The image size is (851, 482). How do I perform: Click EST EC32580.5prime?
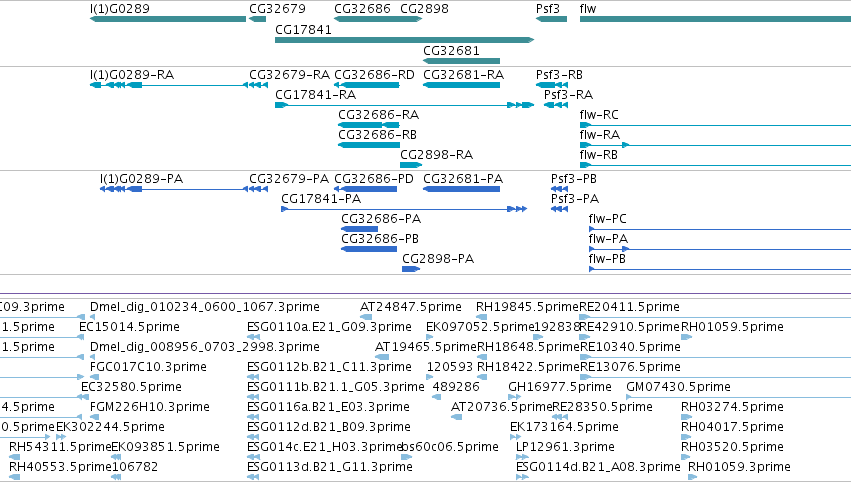coord(131,387)
